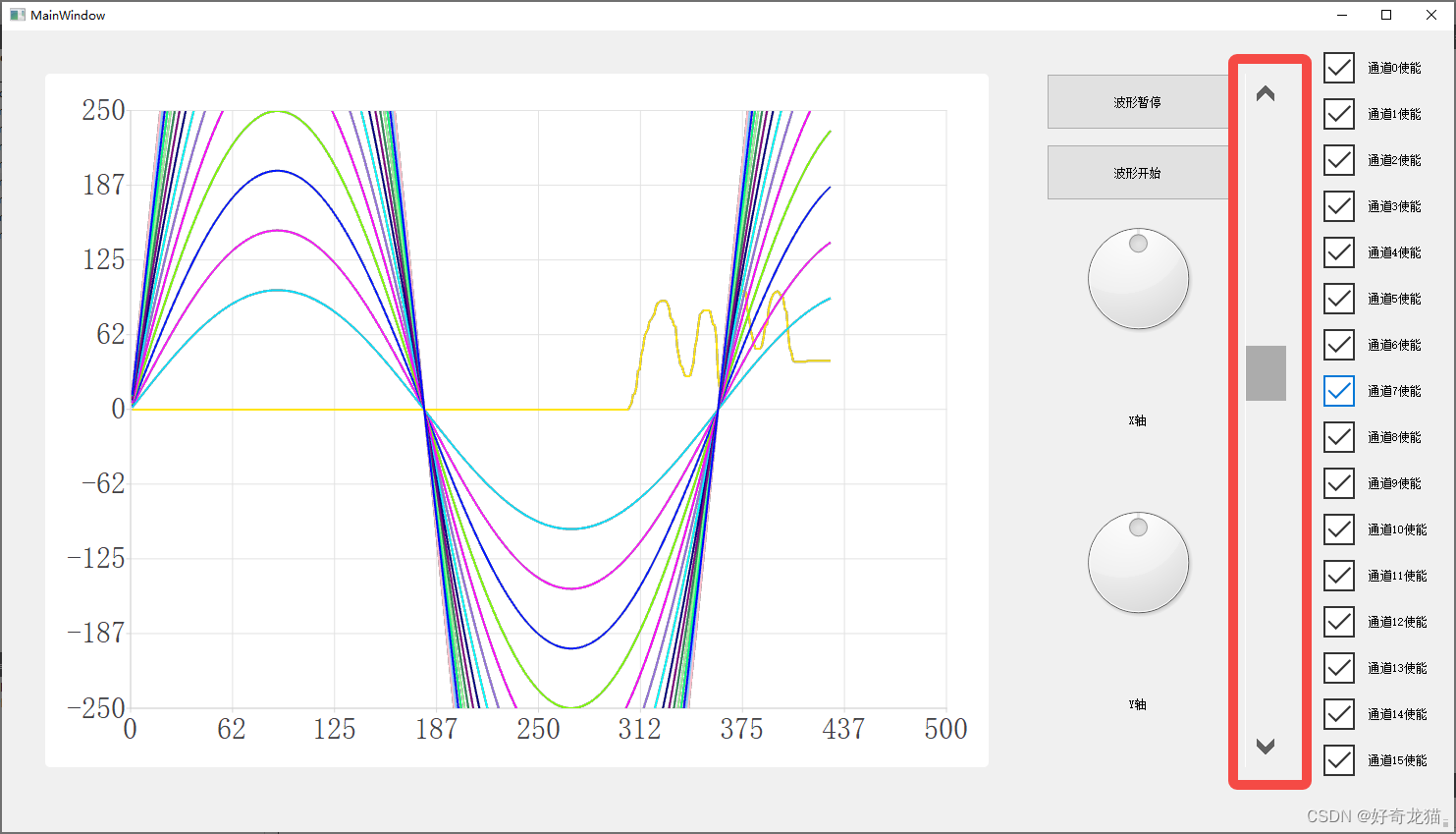Viewport: 1456px width, 834px height.
Task: Click the X轴 label under the upper dial
Action: [1137, 420]
